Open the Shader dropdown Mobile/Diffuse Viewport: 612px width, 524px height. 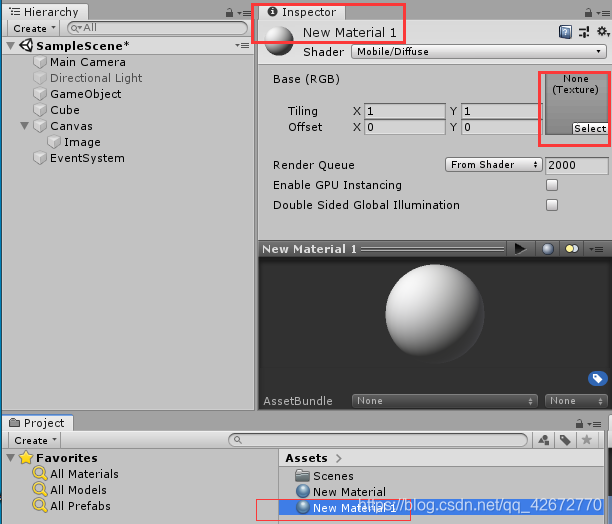(x=479, y=52)
